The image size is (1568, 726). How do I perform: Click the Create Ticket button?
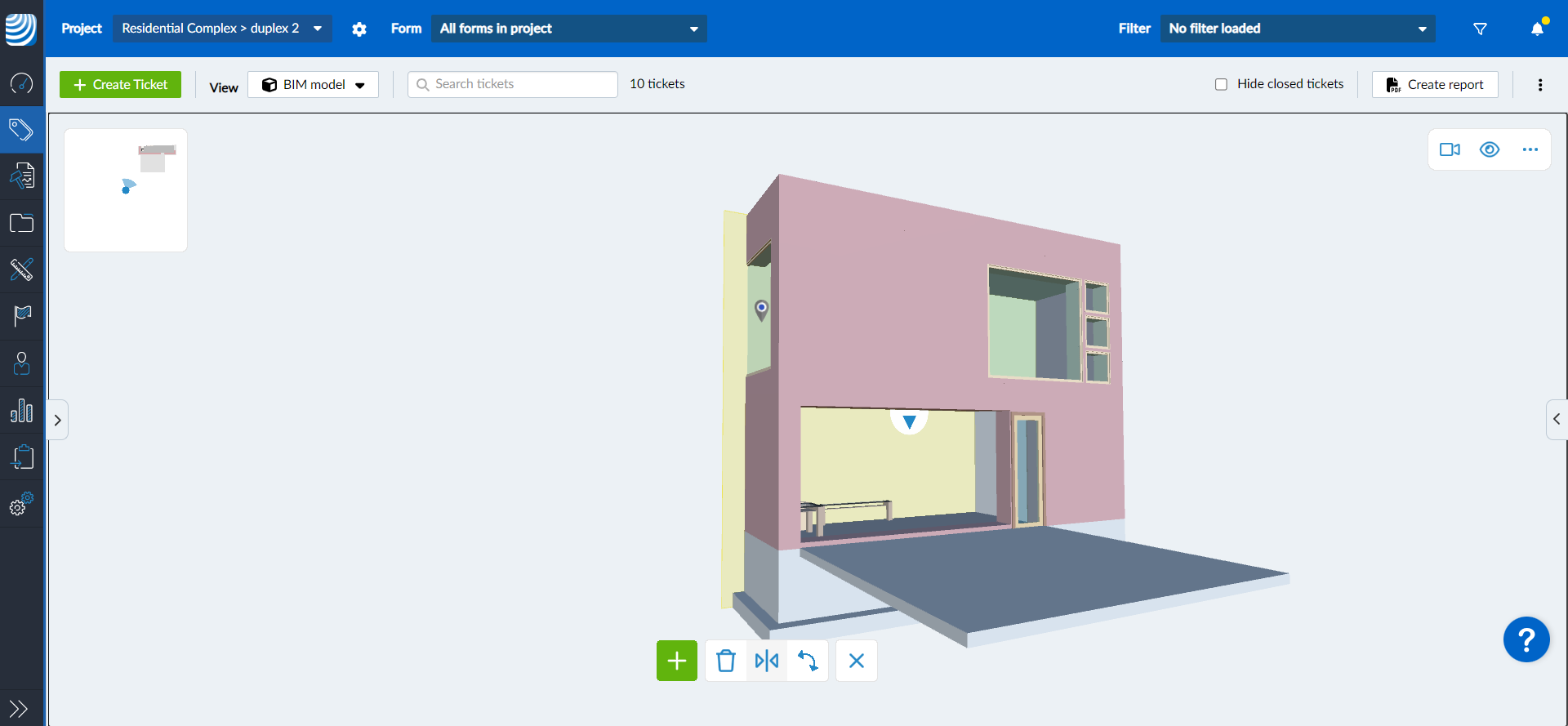point(120,85)
